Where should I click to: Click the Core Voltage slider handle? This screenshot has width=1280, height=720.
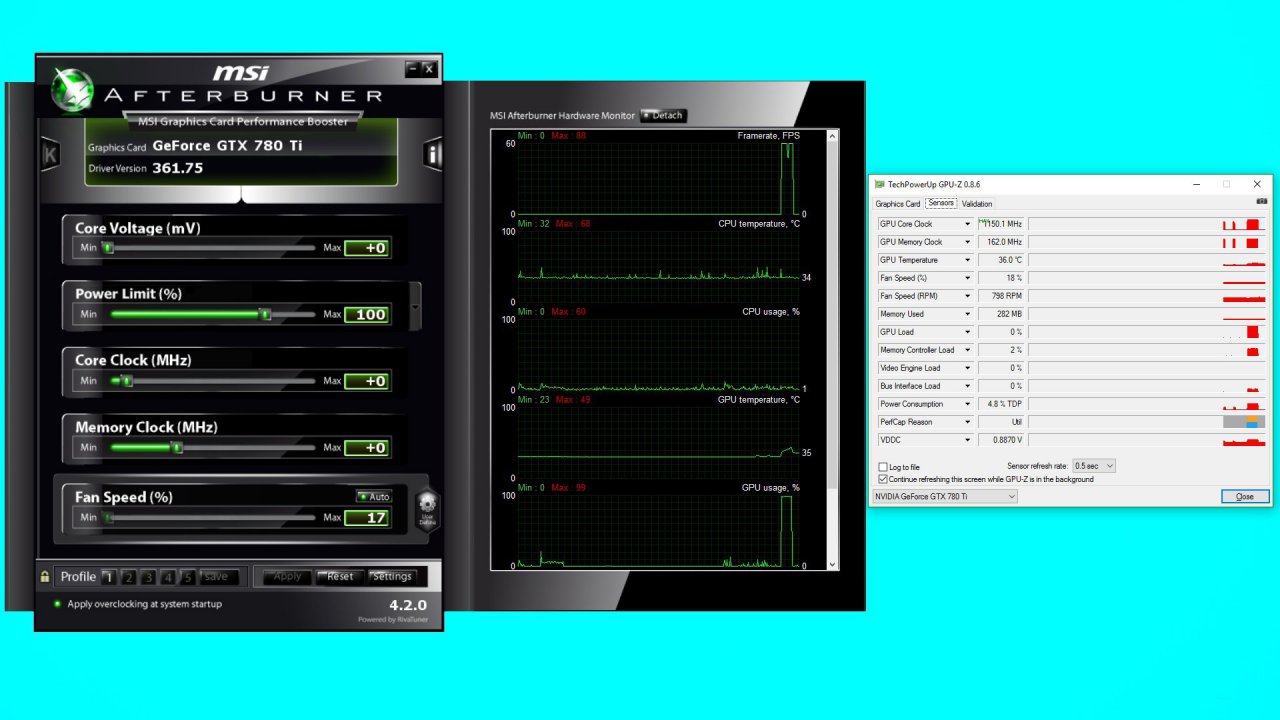click(x=108, y=247)
